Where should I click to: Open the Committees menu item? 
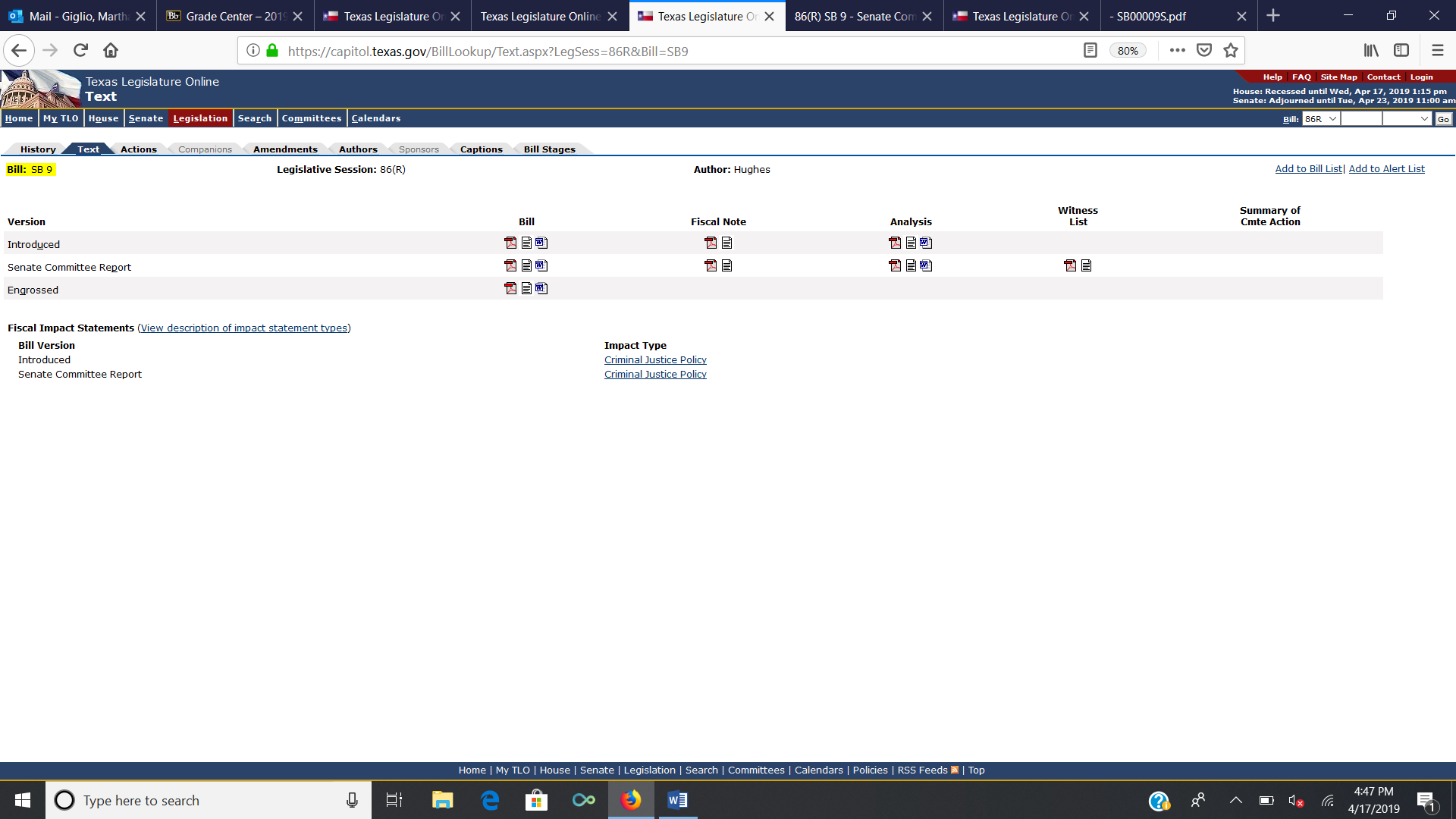tap(312, 118)
